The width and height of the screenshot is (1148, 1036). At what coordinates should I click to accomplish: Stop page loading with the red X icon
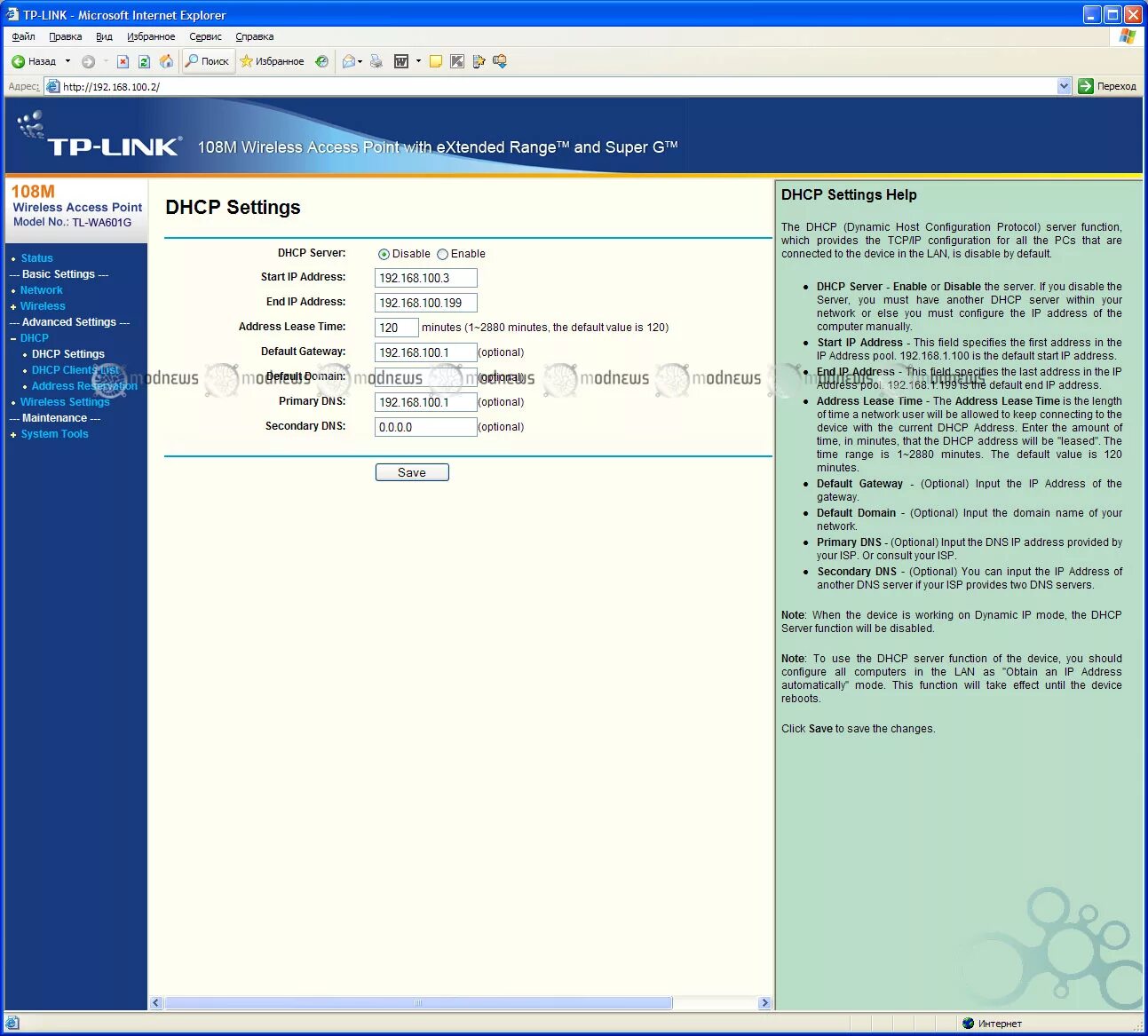click(123, 60)
